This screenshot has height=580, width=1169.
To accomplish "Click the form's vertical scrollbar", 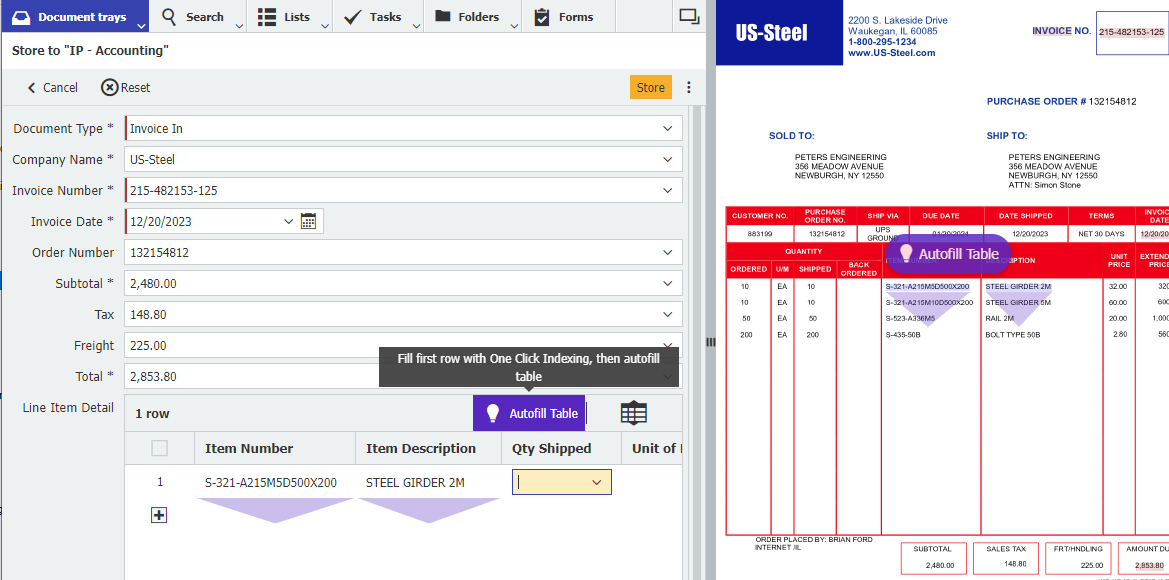I will (x=697, y=343).
